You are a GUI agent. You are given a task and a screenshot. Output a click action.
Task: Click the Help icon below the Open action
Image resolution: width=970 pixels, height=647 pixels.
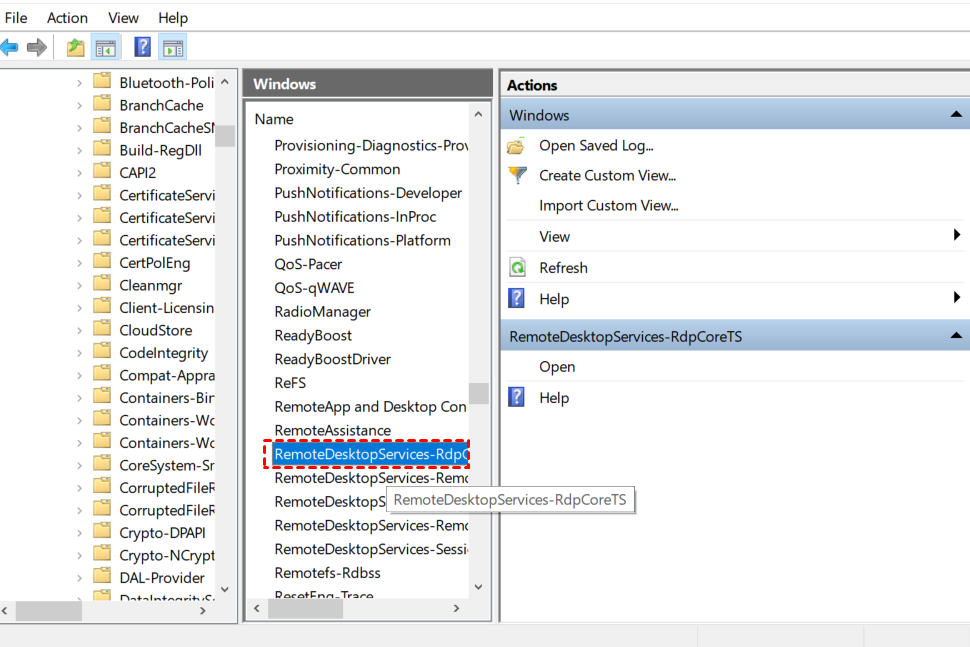[517, 398]
